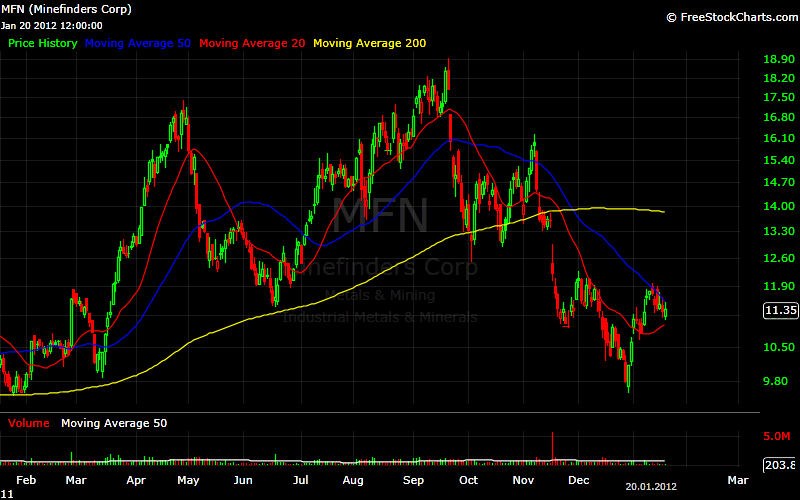800x500 pixels.
Task: Click the 20.01.2012 date marker
Action: (651, 487)
